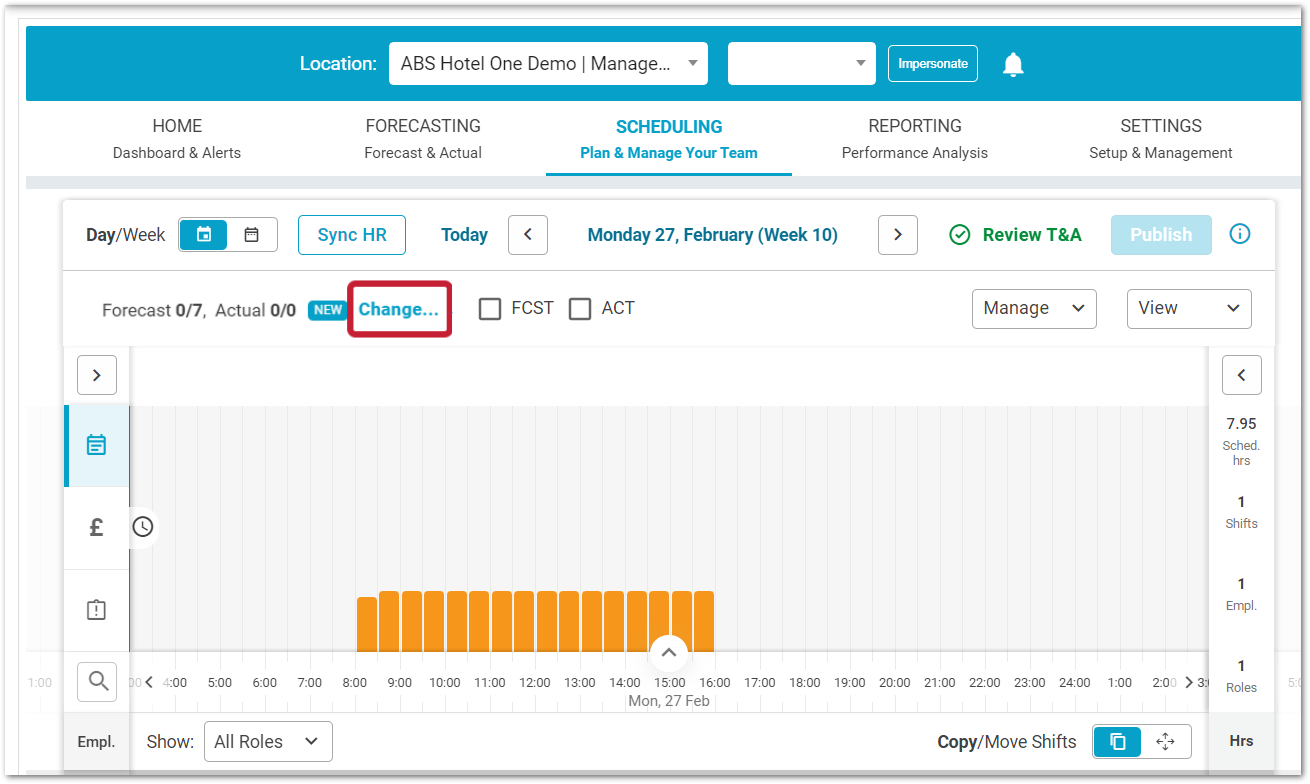Click the magnifier search icon

98,681
